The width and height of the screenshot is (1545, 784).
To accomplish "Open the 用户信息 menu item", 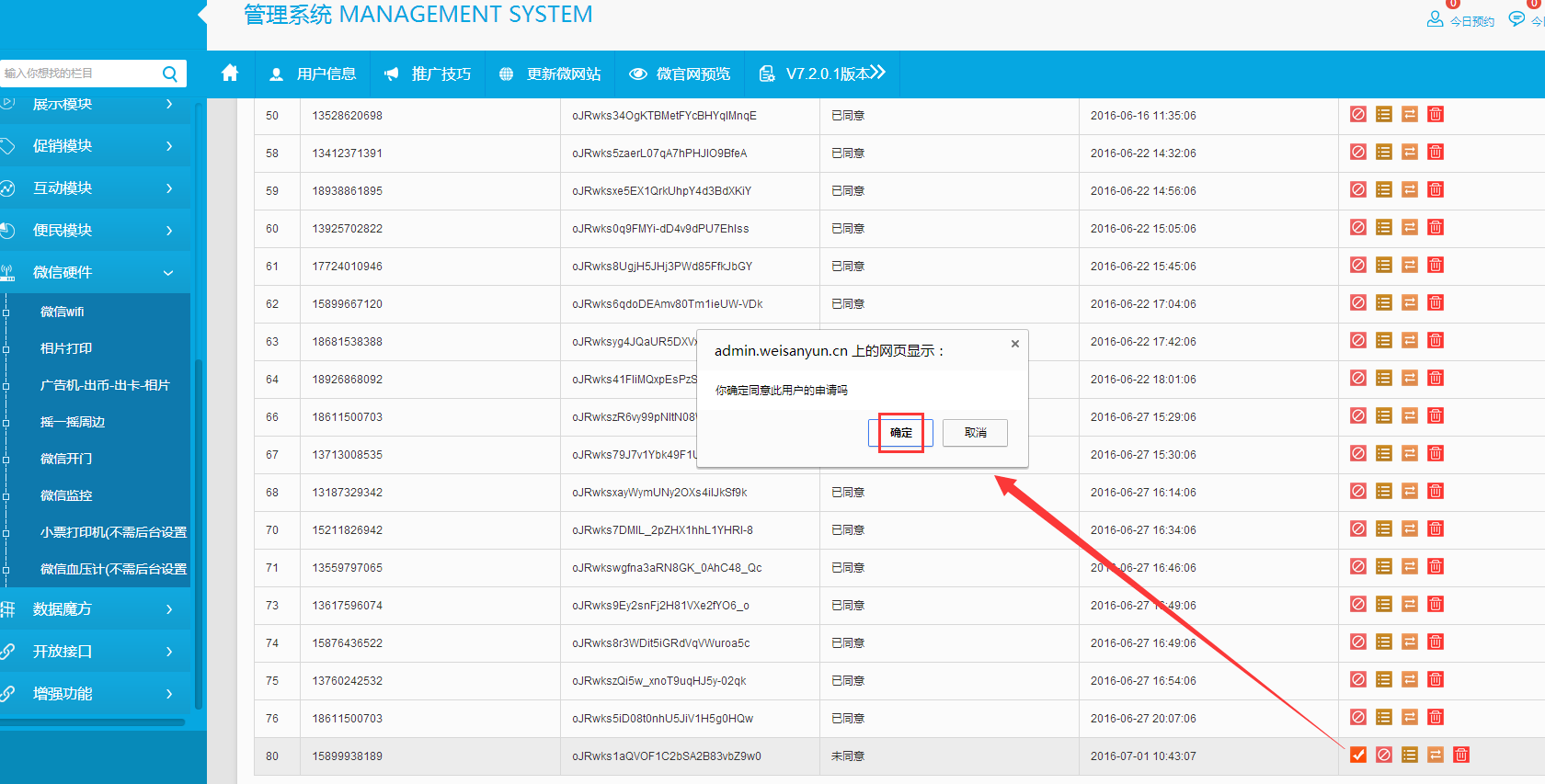I will point(313,74).
